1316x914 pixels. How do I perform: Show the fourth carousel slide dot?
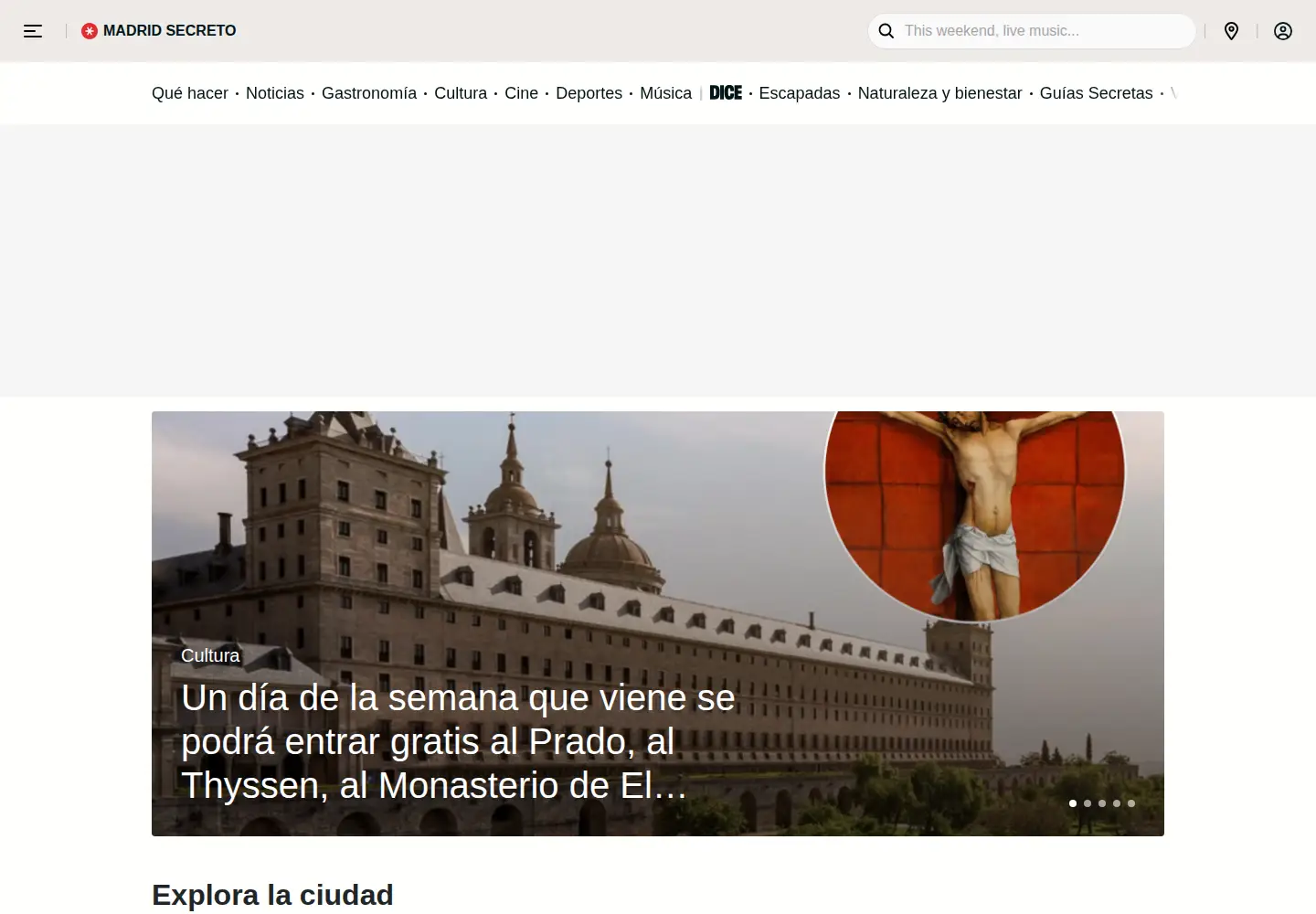(1117, 803)
